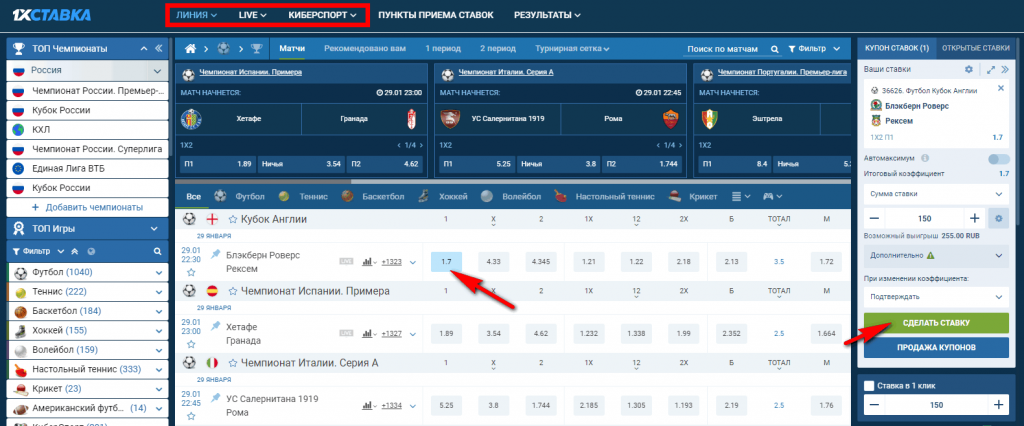Click the double up-arrow in ТОП Игры filter

click(x=74, y=251)
